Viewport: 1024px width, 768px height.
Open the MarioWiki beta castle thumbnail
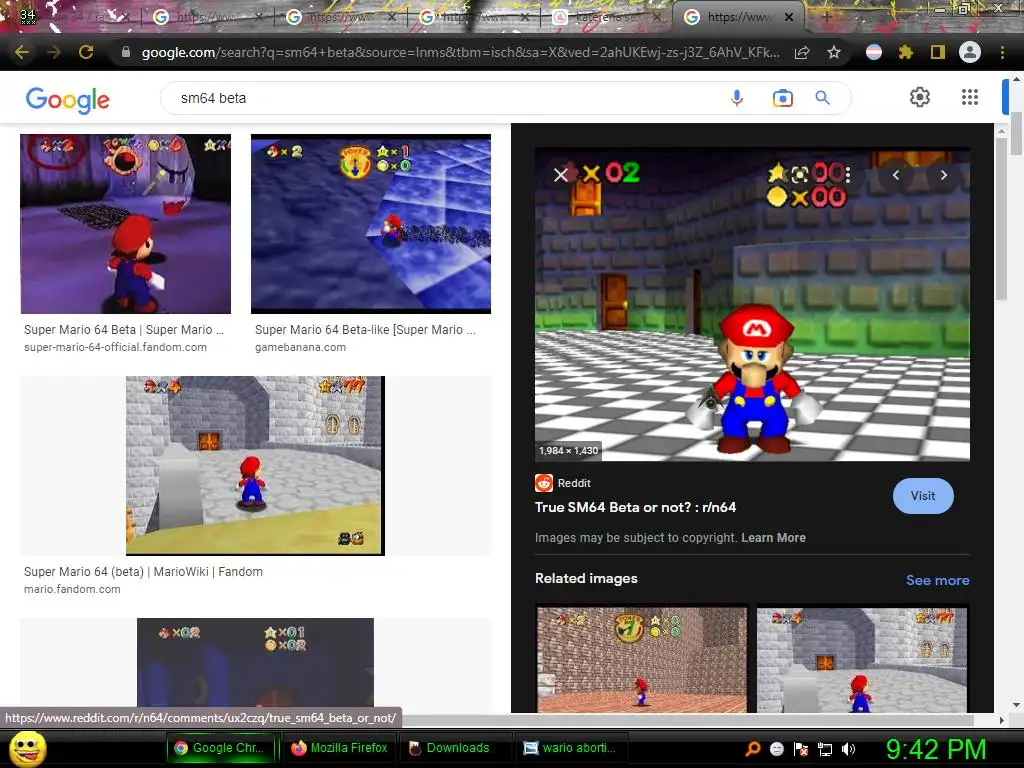click(255, 466)
